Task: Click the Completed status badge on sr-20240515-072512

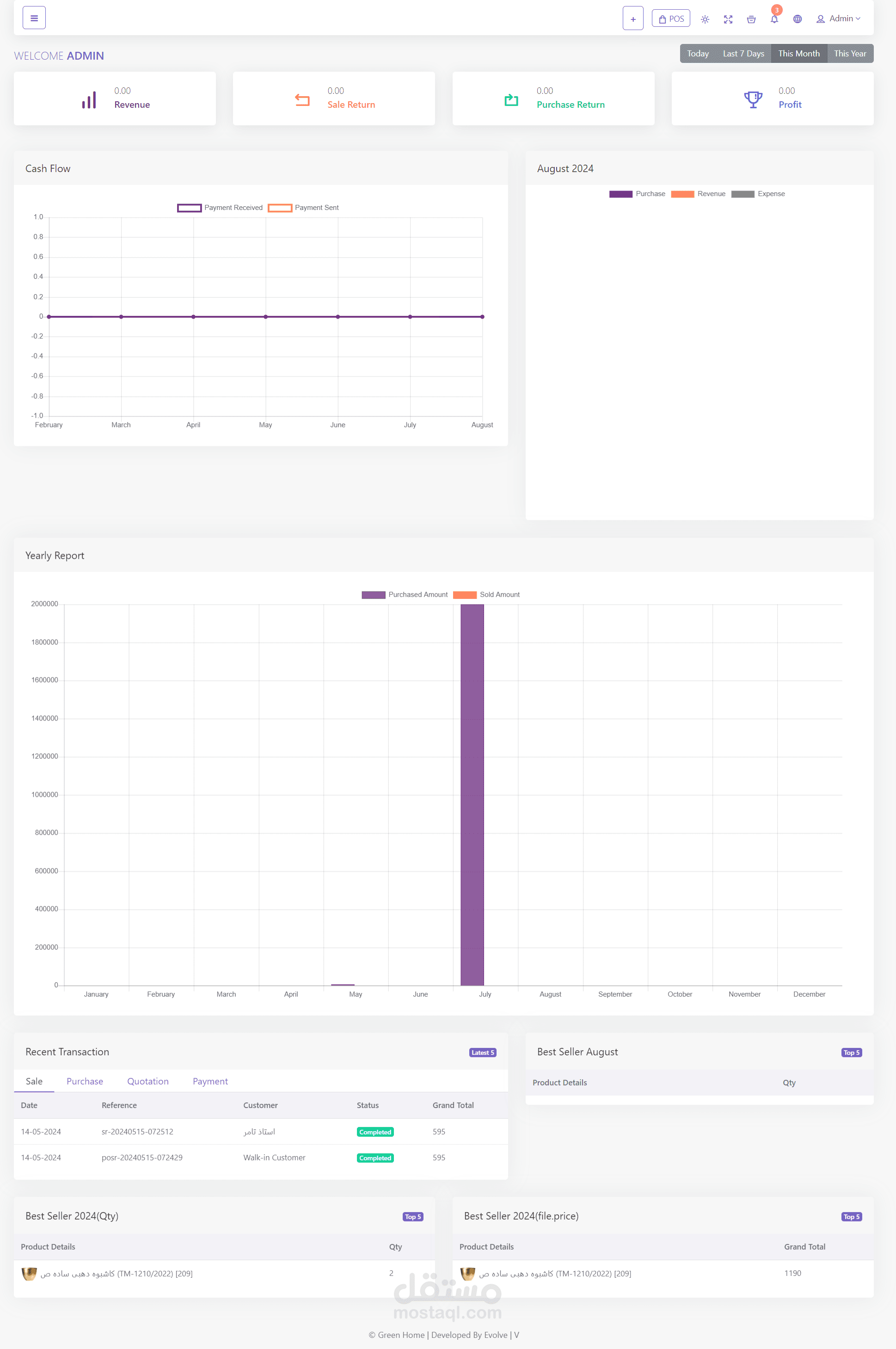Action: (x=375, y=1132)
